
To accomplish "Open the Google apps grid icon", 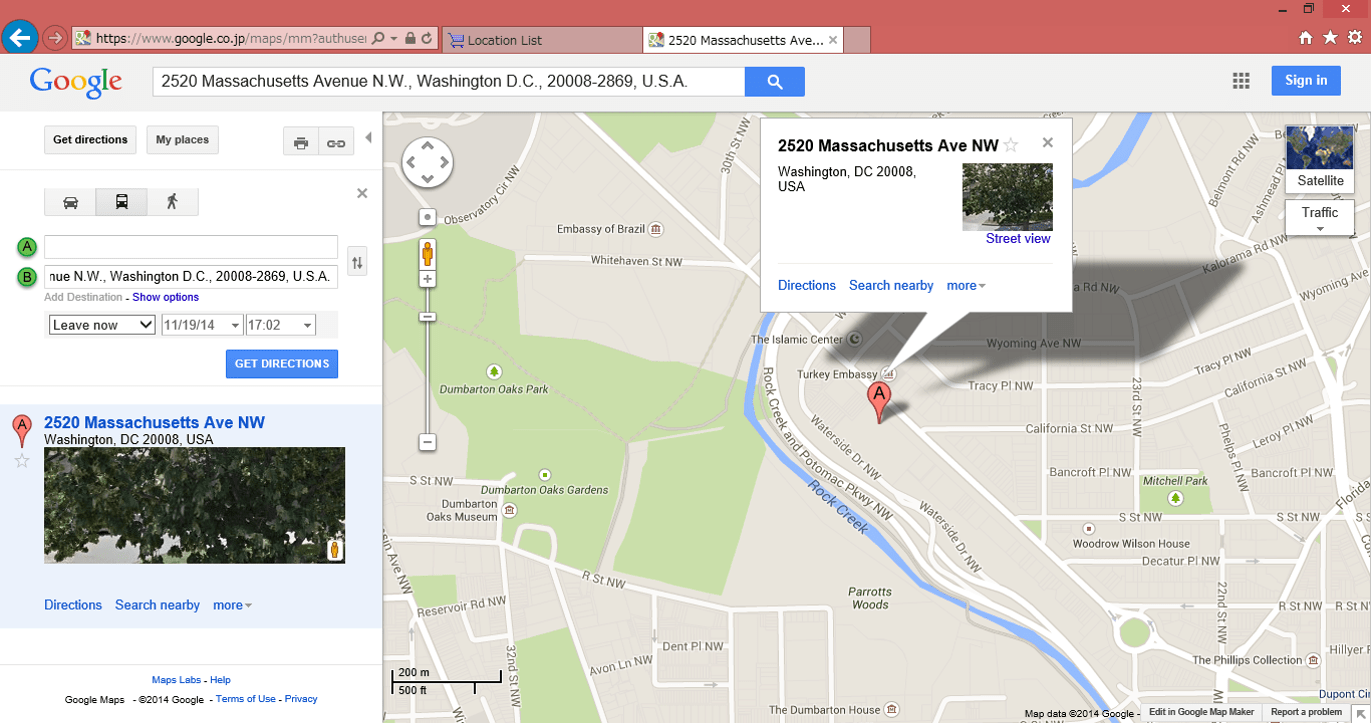I will click(x=1241, y=81).
